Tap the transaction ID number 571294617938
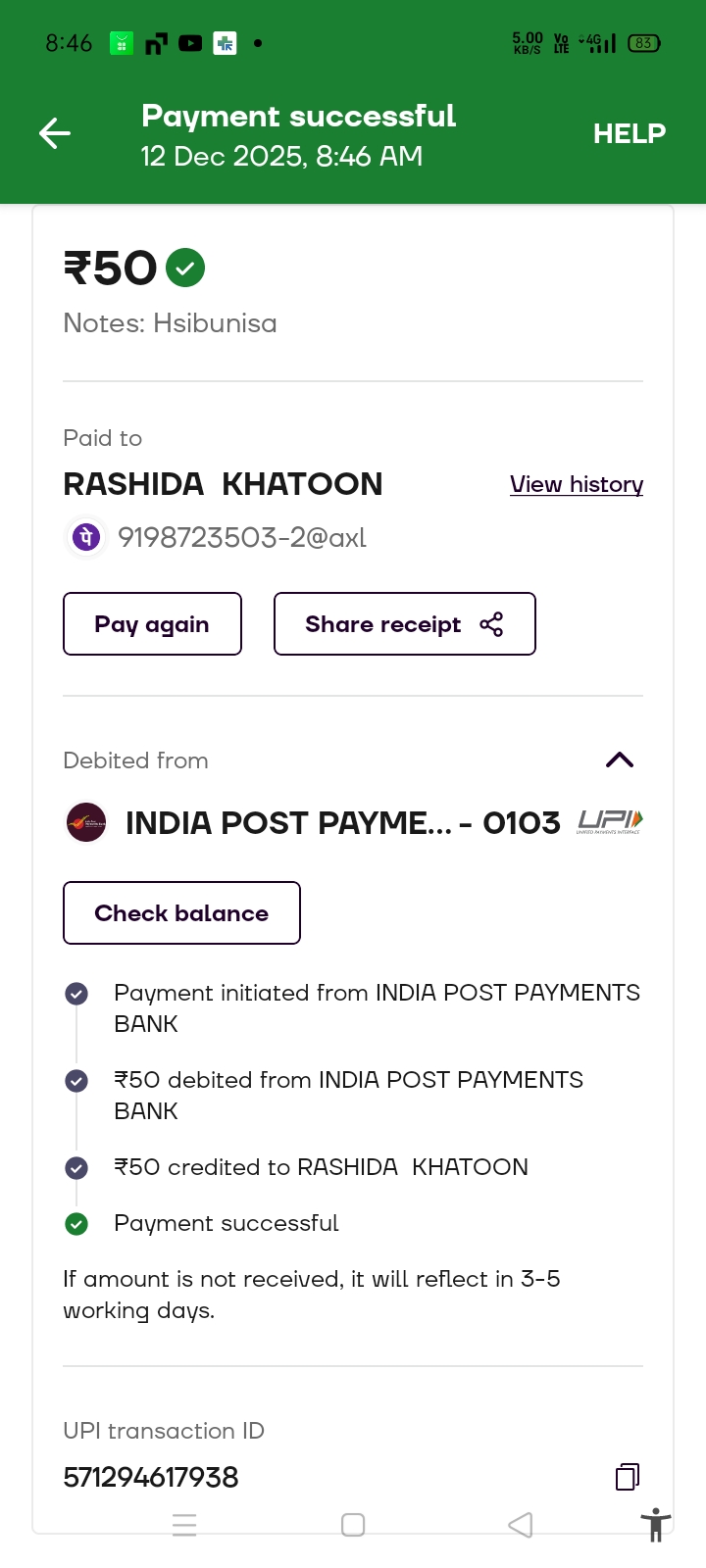Viewport: 706px width, 1568px height. (151, 1477)
